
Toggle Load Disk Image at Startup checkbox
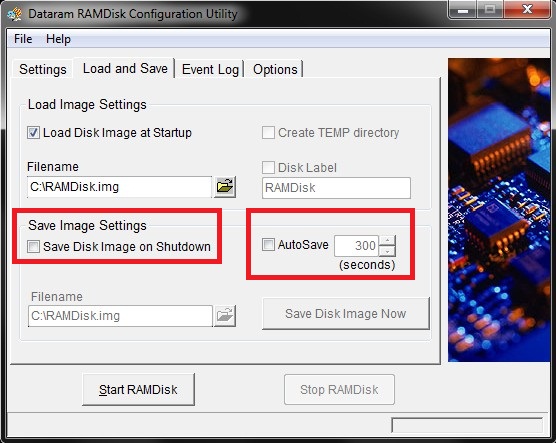33,133
